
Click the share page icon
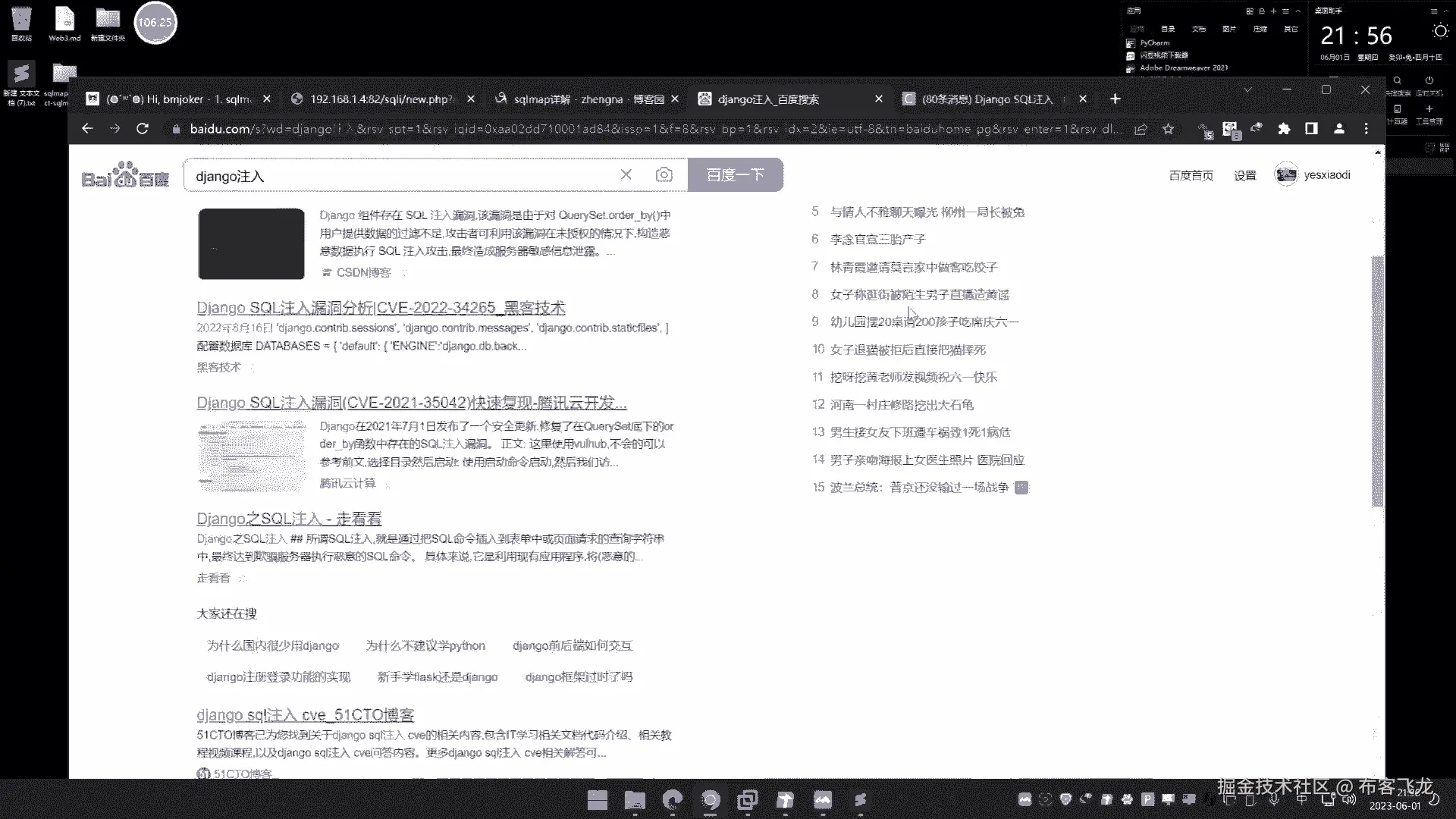[1141, 129]
